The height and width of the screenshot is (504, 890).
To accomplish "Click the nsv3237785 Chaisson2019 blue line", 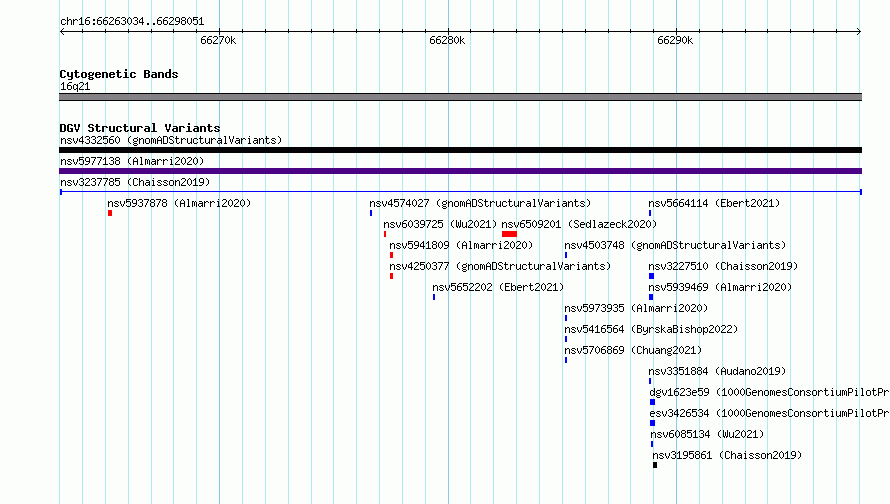I will (460, 192).
